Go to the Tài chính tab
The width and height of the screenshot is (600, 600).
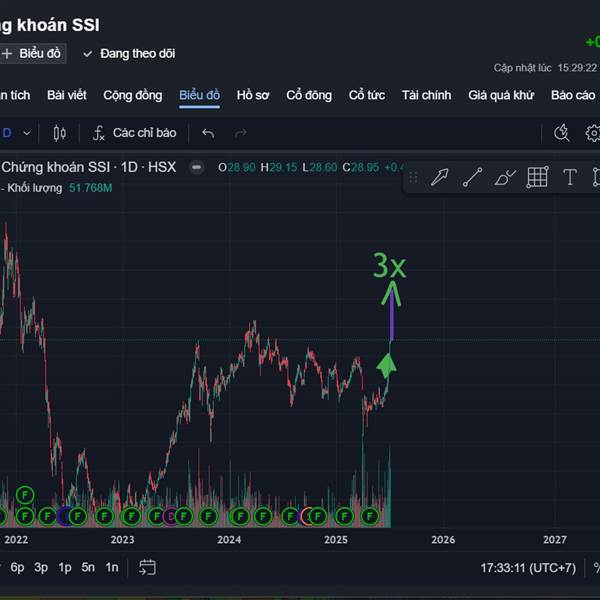pos(426,95)
